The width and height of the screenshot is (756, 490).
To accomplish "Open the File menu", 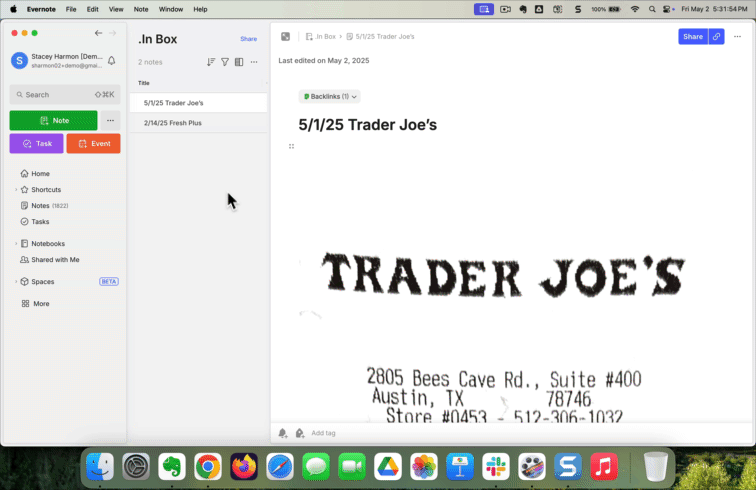I will [71, 9].
